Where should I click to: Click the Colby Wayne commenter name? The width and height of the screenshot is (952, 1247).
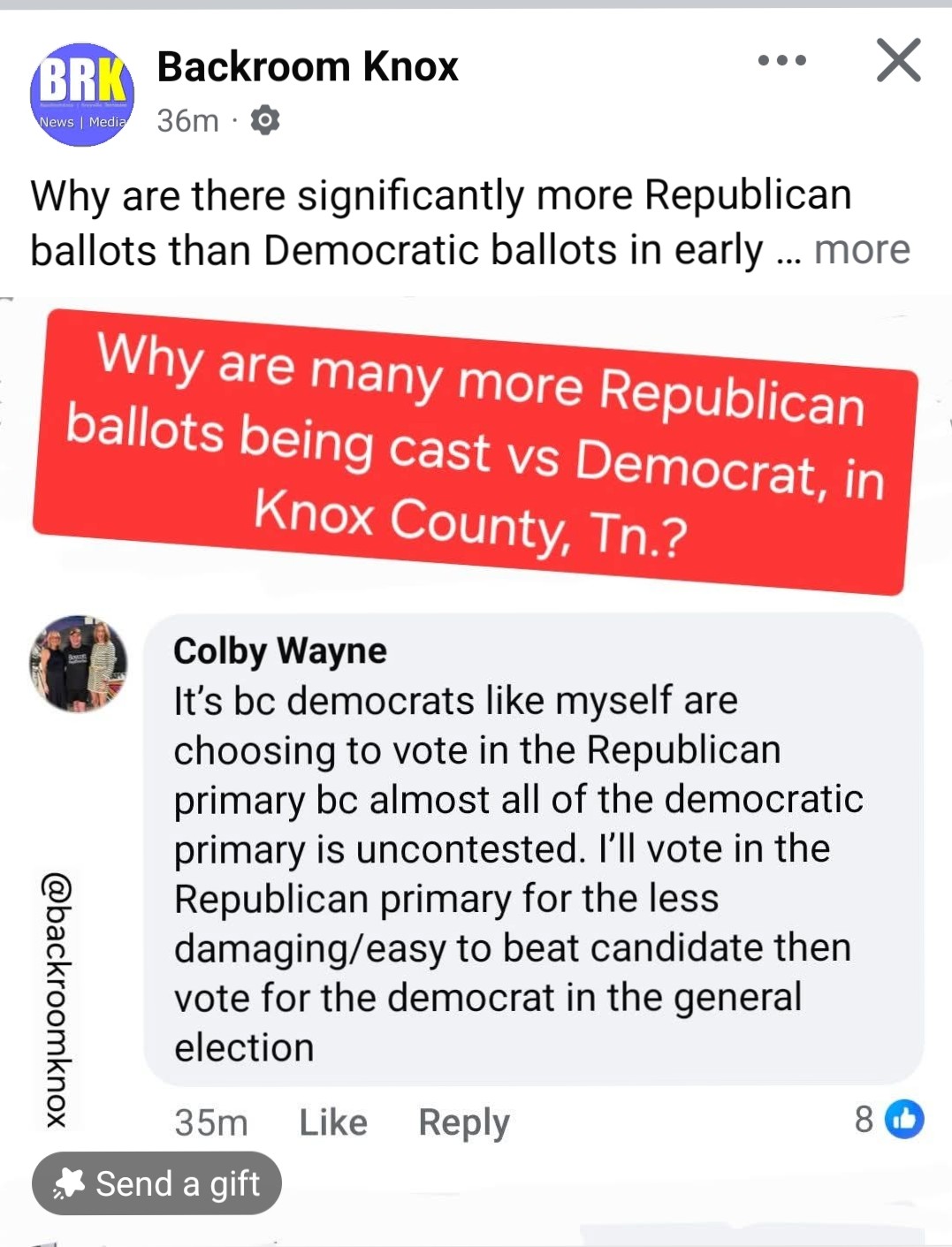point(280,651)
